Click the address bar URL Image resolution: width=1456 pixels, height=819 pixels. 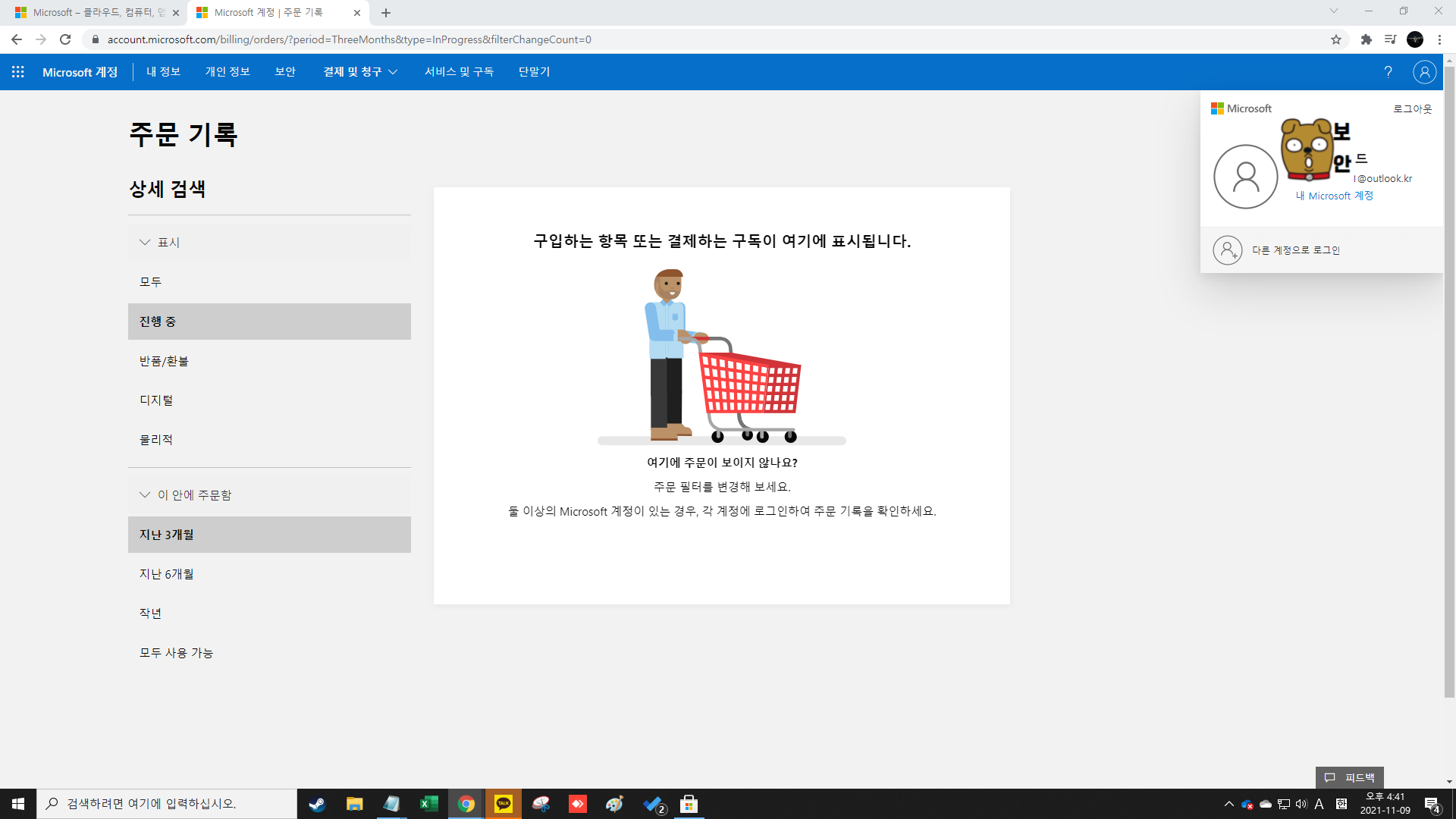[349, 39]
